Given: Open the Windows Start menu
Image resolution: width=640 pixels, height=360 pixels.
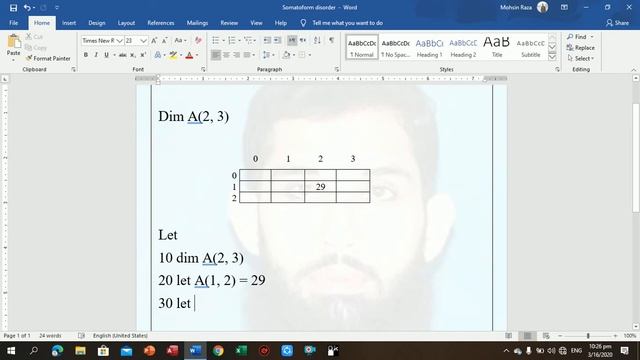Looking at the screenshot, I should 11,351.
